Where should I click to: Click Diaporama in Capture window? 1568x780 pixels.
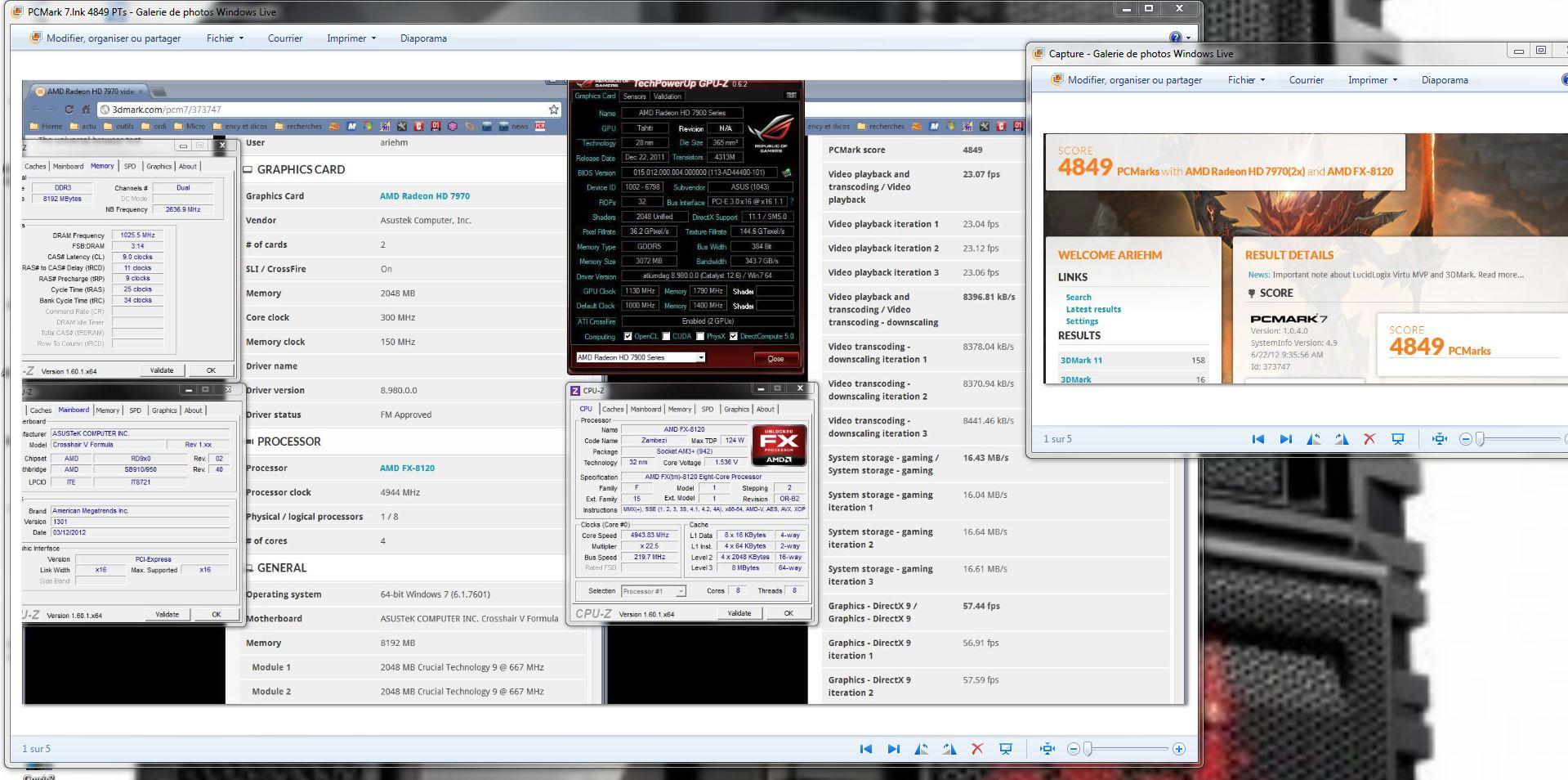click(x=1445, y=80)
